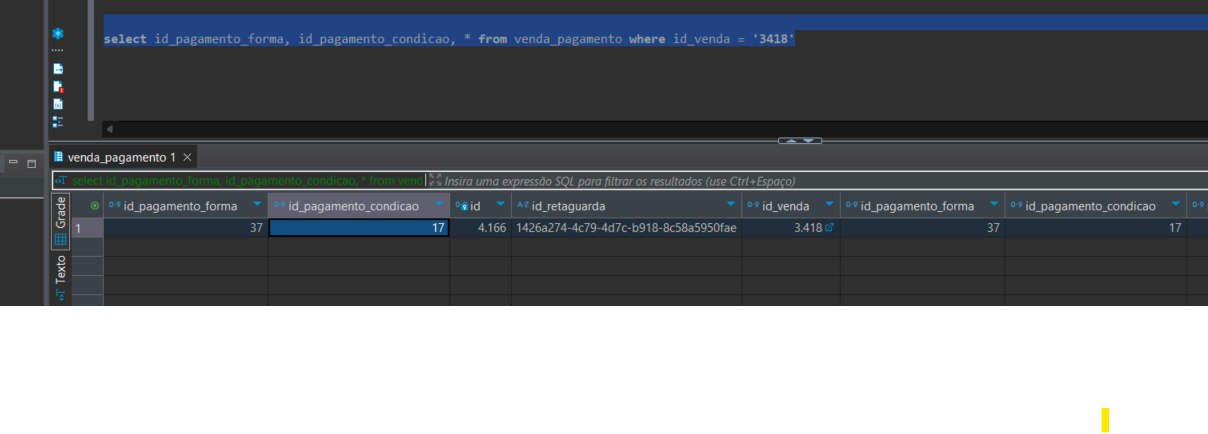The height and width of the screenshot is (434, 1208).
Task: Click first id_pagamento_forma column header label
Action: 180,206
